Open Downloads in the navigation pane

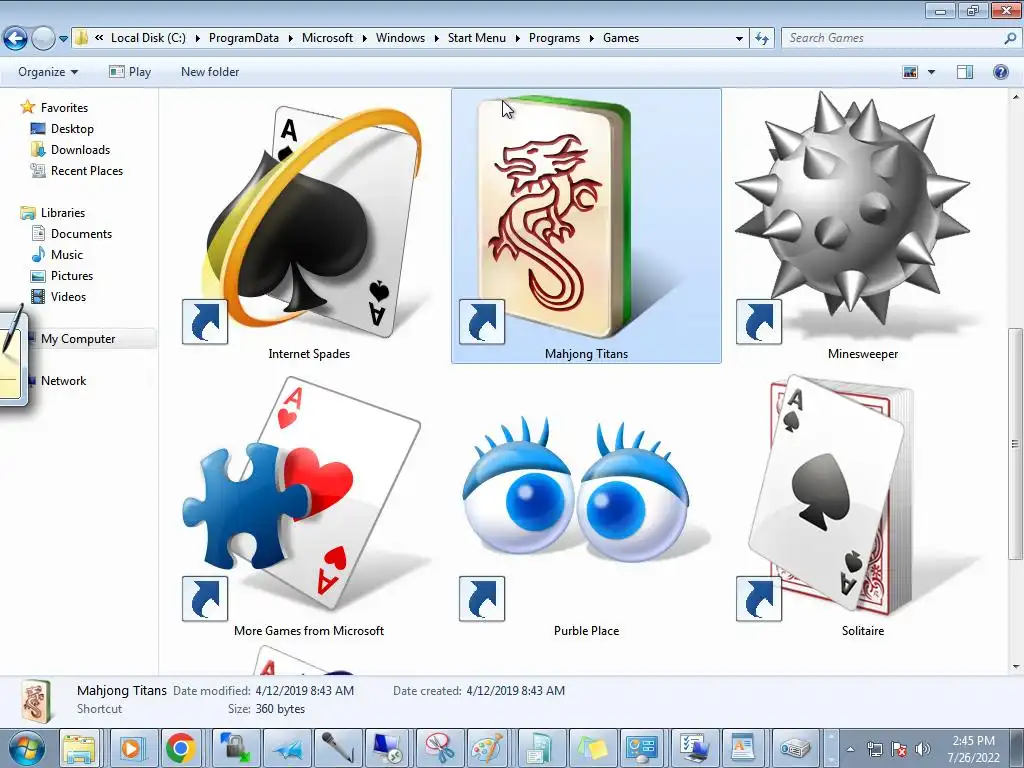coord(80,150)
